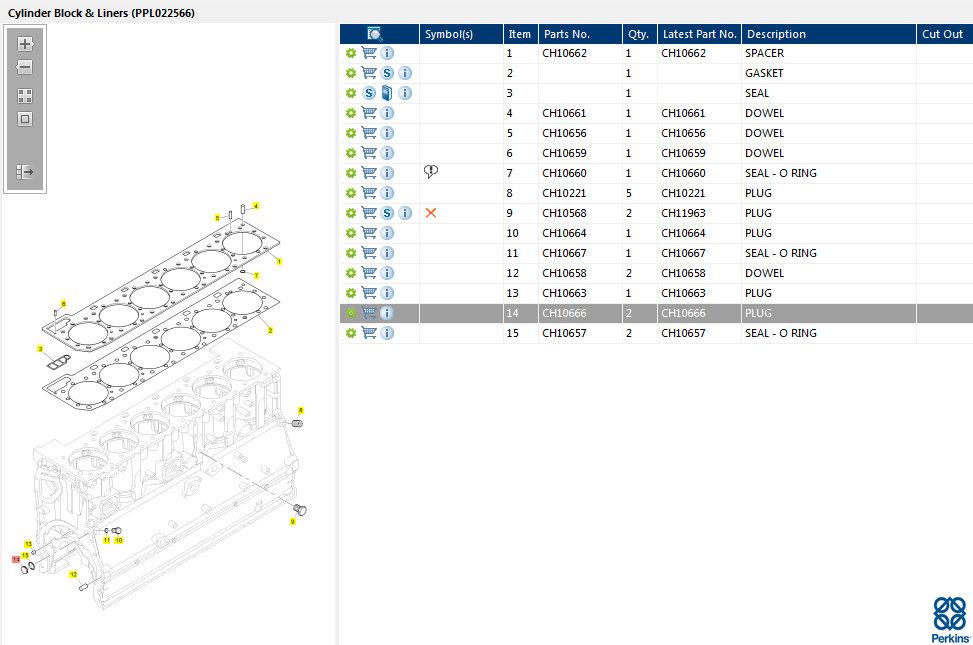Add SPACER CH10662 to shopping cart

click(x=368, y=53)
